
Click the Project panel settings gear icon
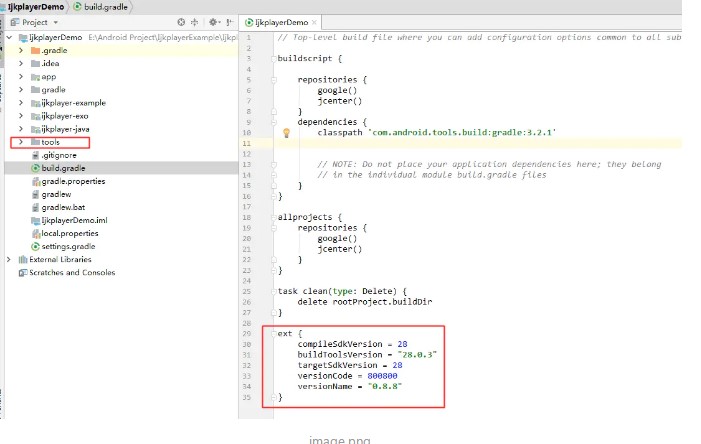tap(211, 21)
